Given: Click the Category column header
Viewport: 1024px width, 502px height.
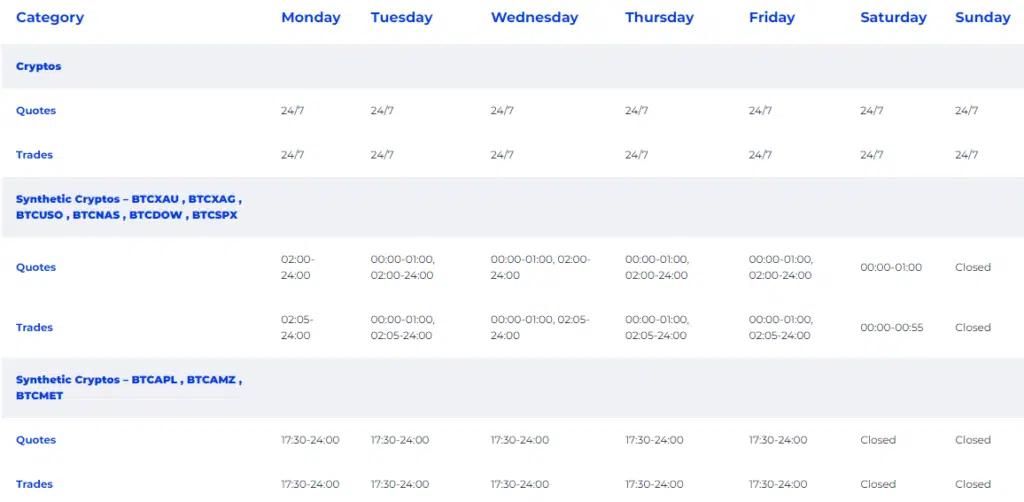Looking at the screenshot, I should click(x=50, y=18).
